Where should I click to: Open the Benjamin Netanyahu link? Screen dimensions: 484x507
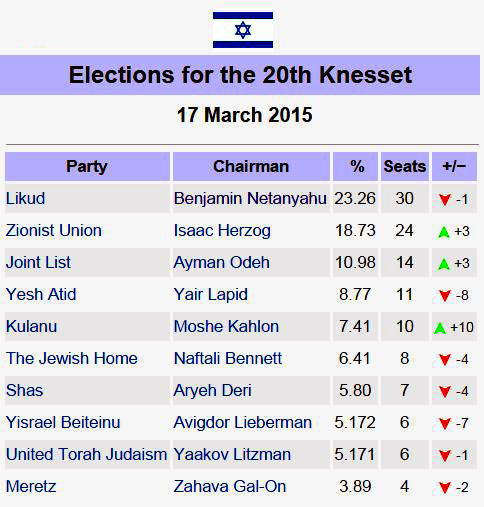pos(250,199)
